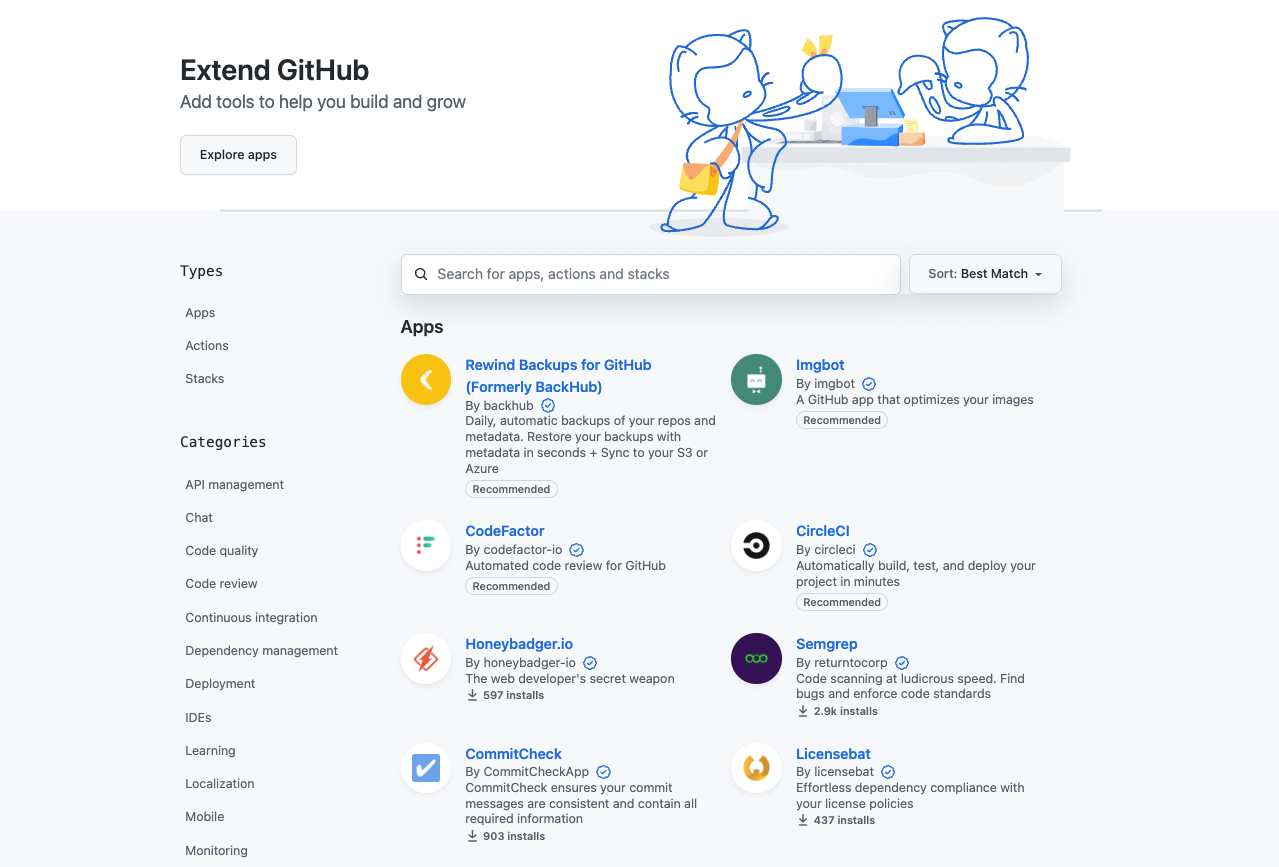Click the Licensebat app icon
The height and width of the screenshot is (867, 1279).
click(756, 768)
